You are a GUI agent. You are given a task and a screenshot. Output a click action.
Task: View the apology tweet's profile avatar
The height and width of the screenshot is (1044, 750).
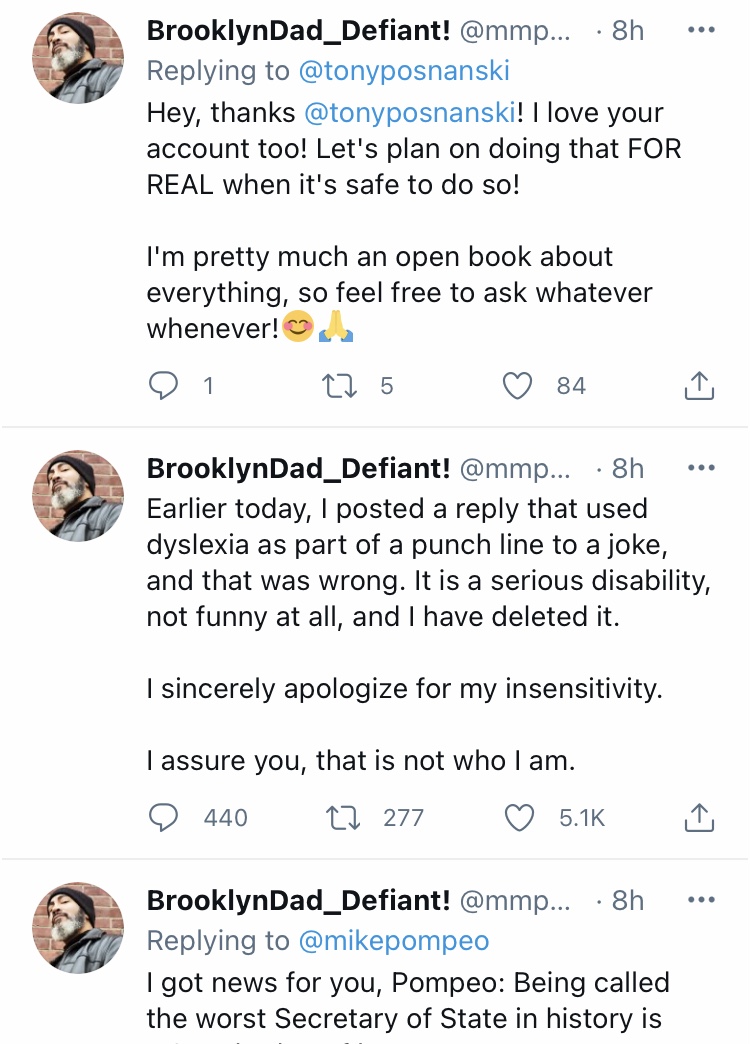78,496
